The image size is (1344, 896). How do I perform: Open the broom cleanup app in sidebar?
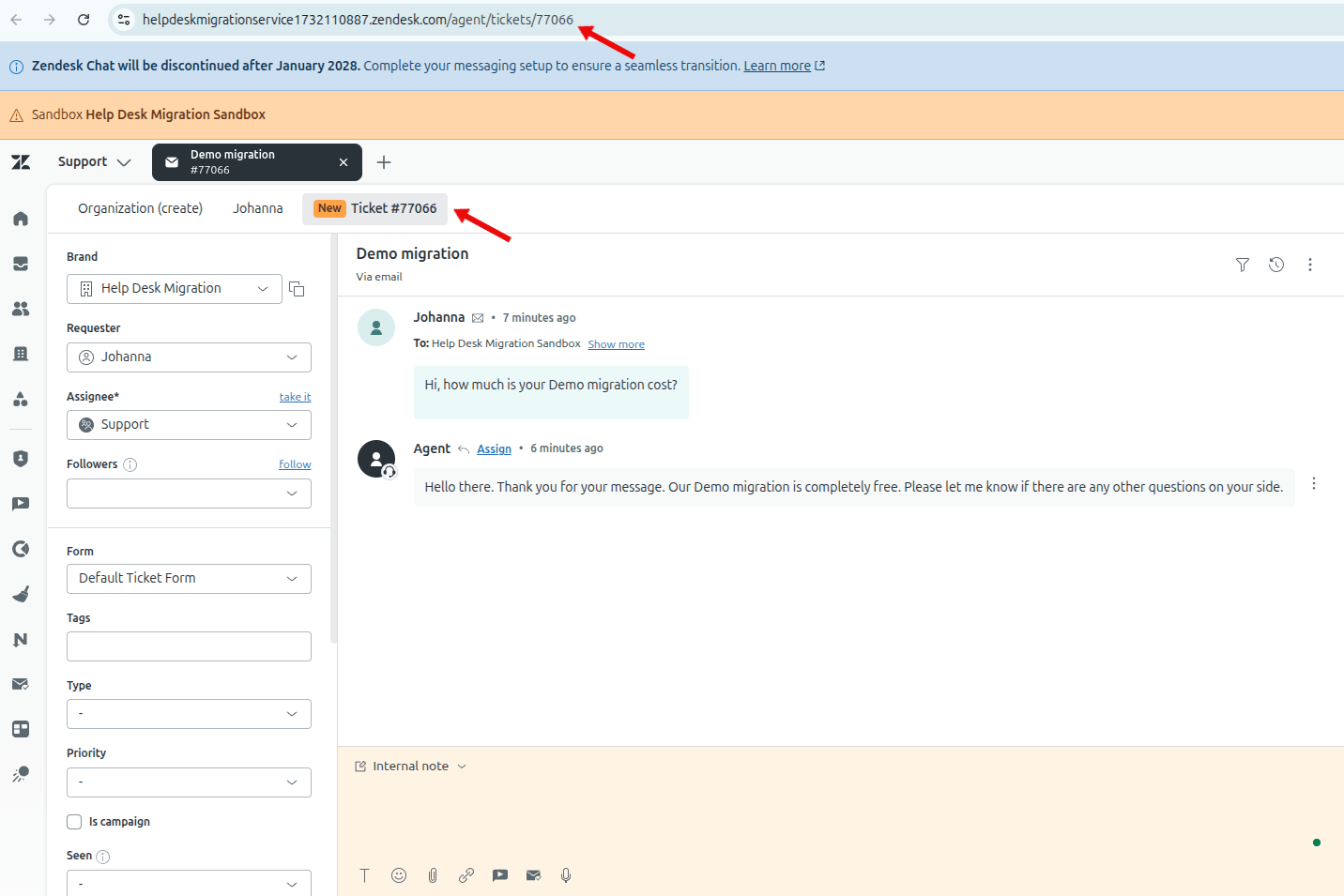pyautogui.click(x=21, y=594)
